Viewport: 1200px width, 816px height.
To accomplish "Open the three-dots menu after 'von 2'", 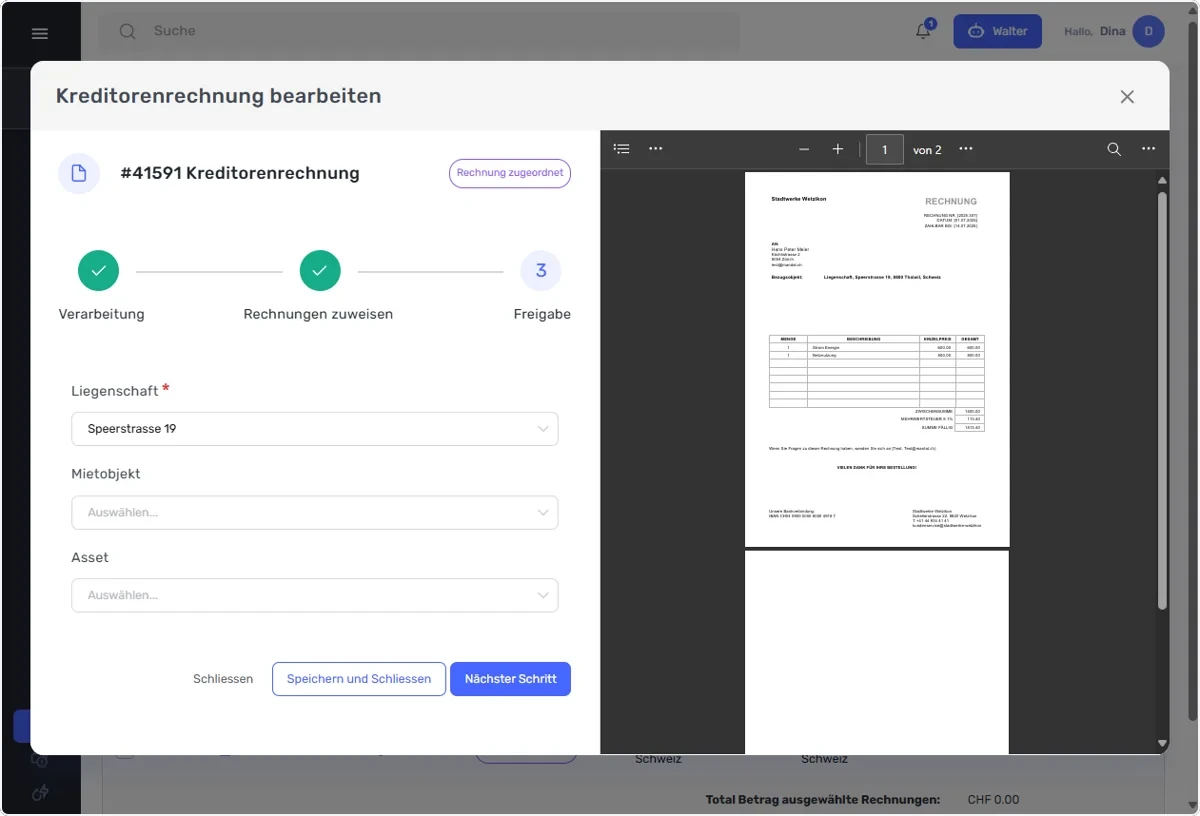I will (x=966, y=149).
